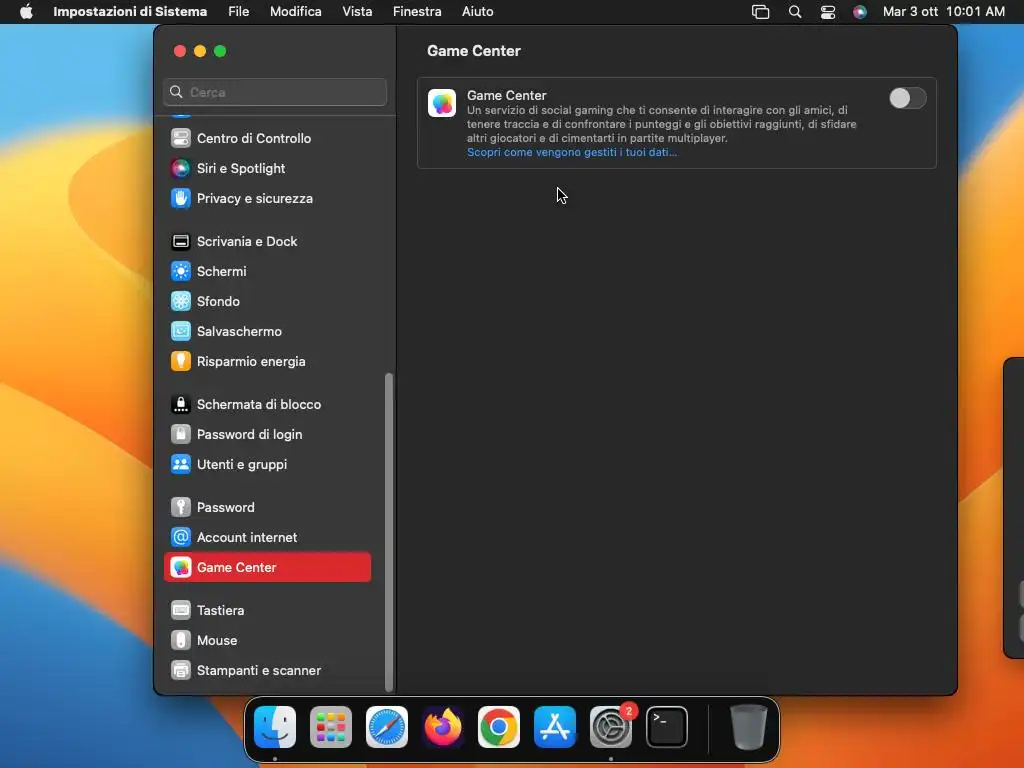Open Terminal from the Dock
The width and height of the screenshot is (1024, 768).
click(x=667, y=727)
